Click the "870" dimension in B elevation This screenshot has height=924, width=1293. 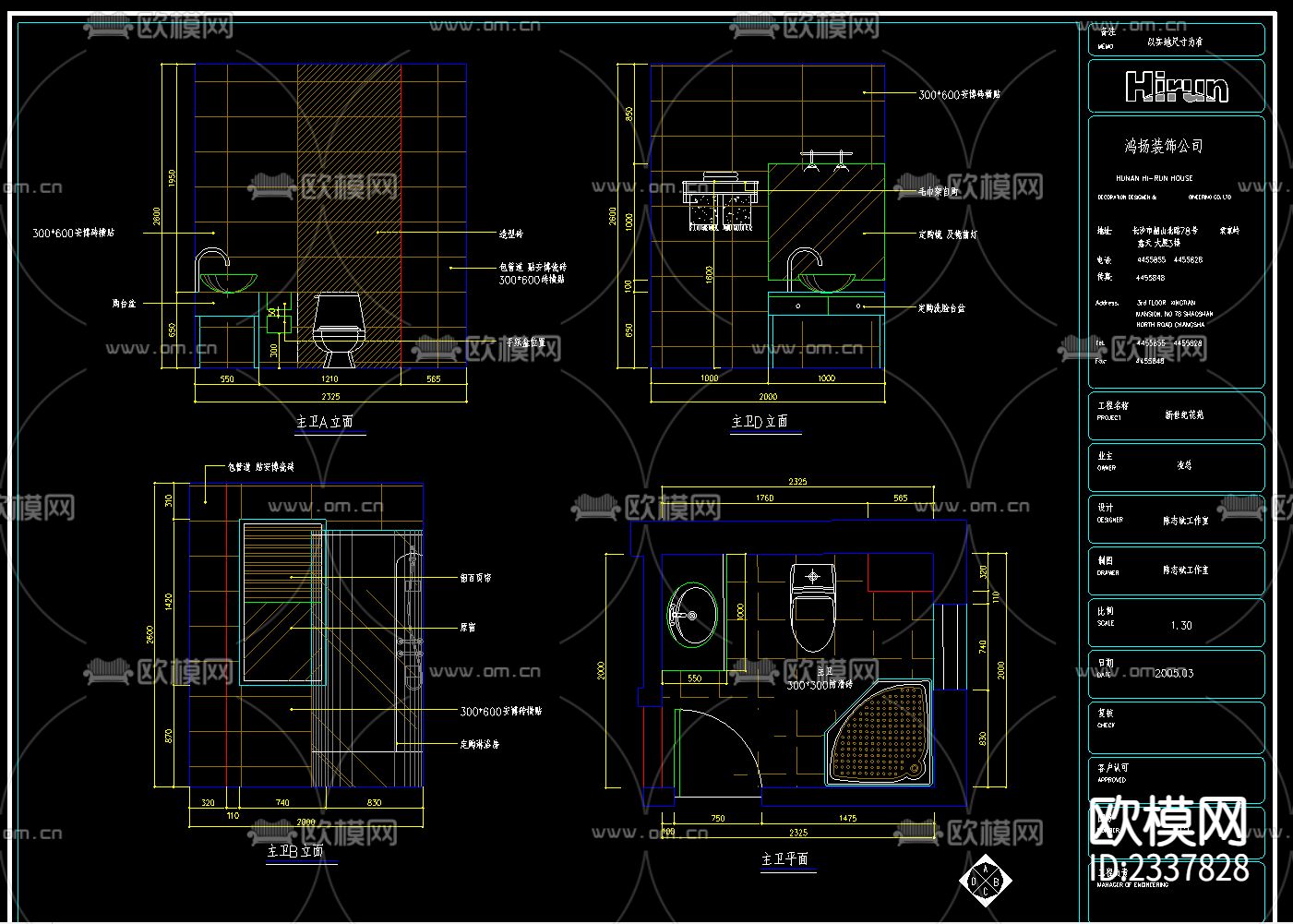point(168,736)
